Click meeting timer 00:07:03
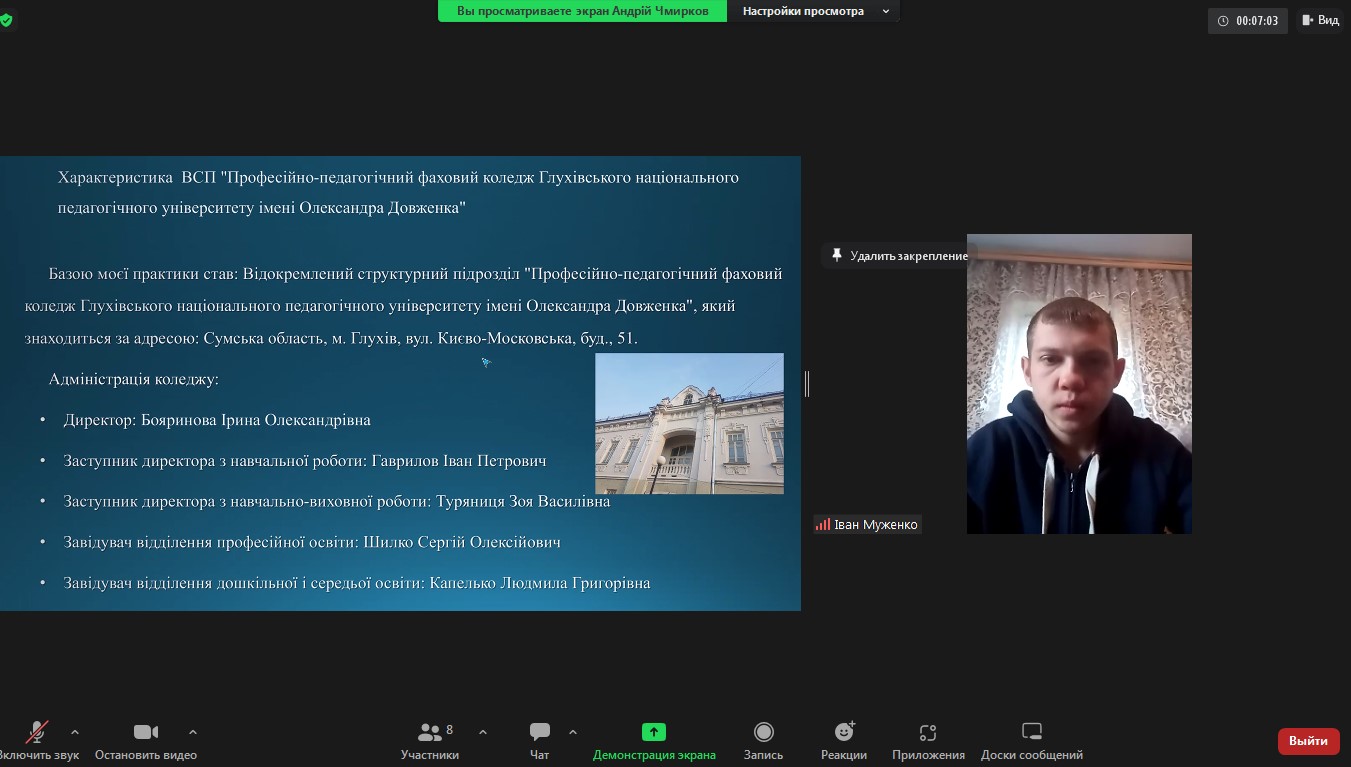The height and width of the screenshot is (767, 1351). click(1248, 20)
